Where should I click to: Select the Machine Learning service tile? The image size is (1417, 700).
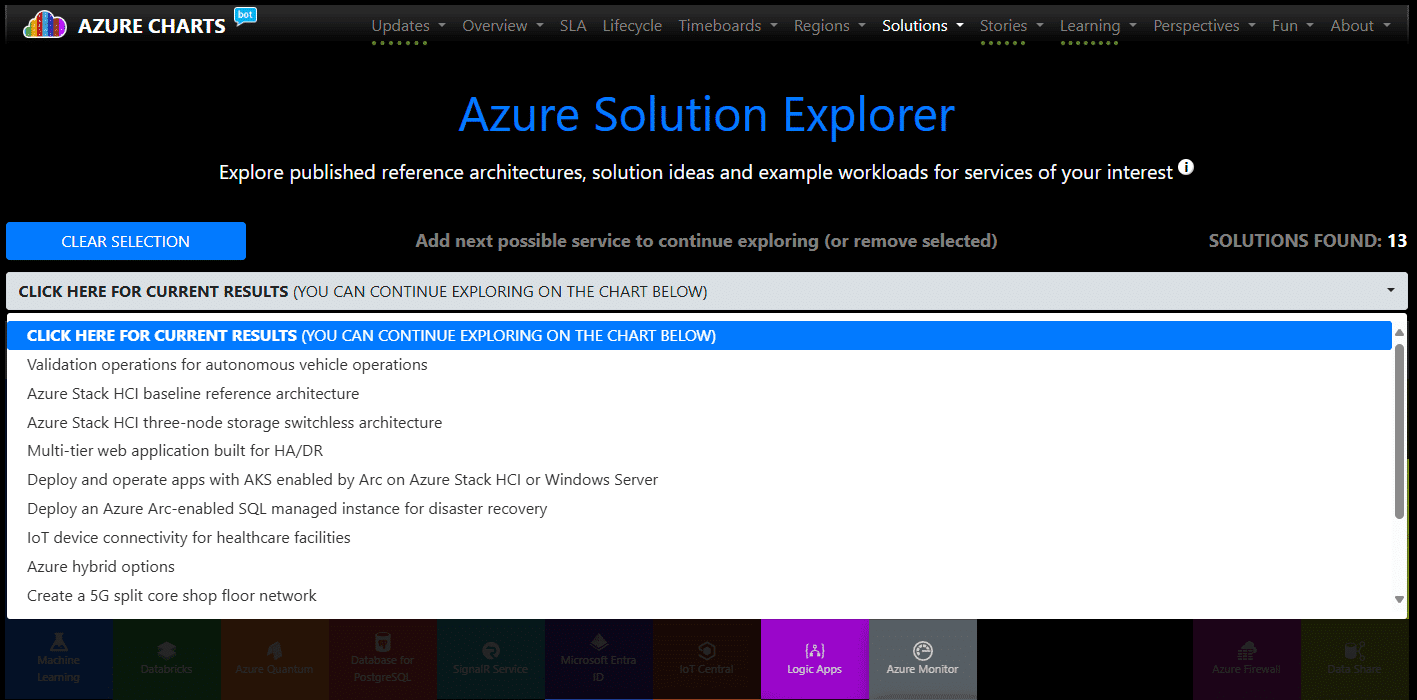tap(58, 660)
